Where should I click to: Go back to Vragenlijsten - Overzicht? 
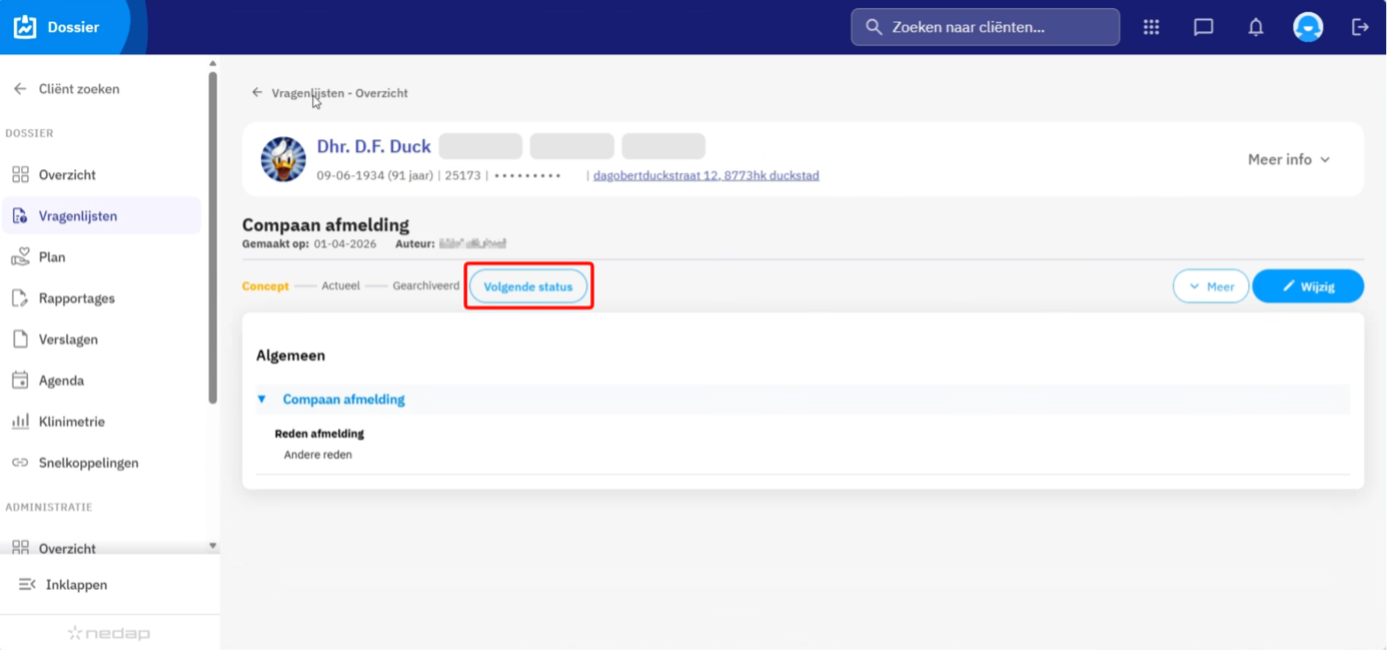tap(330, 93)
